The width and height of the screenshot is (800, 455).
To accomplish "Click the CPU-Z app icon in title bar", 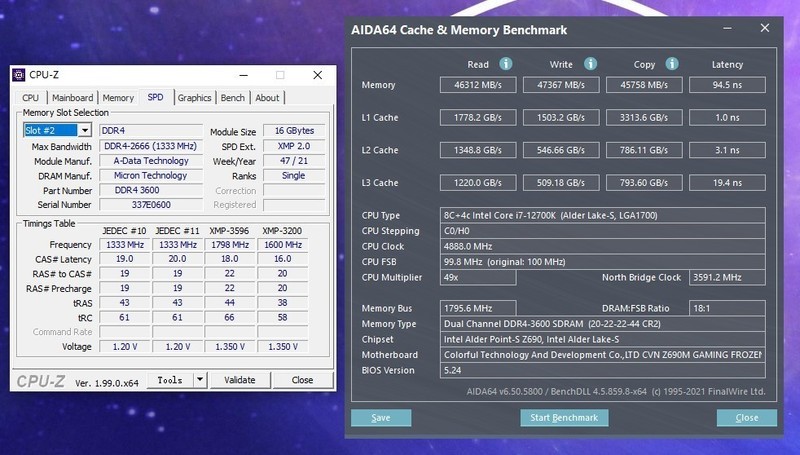I will pos(19,75).
